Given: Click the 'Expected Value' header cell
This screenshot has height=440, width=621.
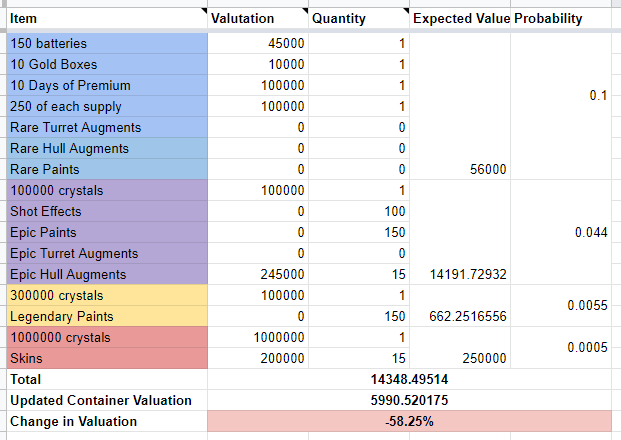Looking at the screenshot, I should click(x=460, y=18).
